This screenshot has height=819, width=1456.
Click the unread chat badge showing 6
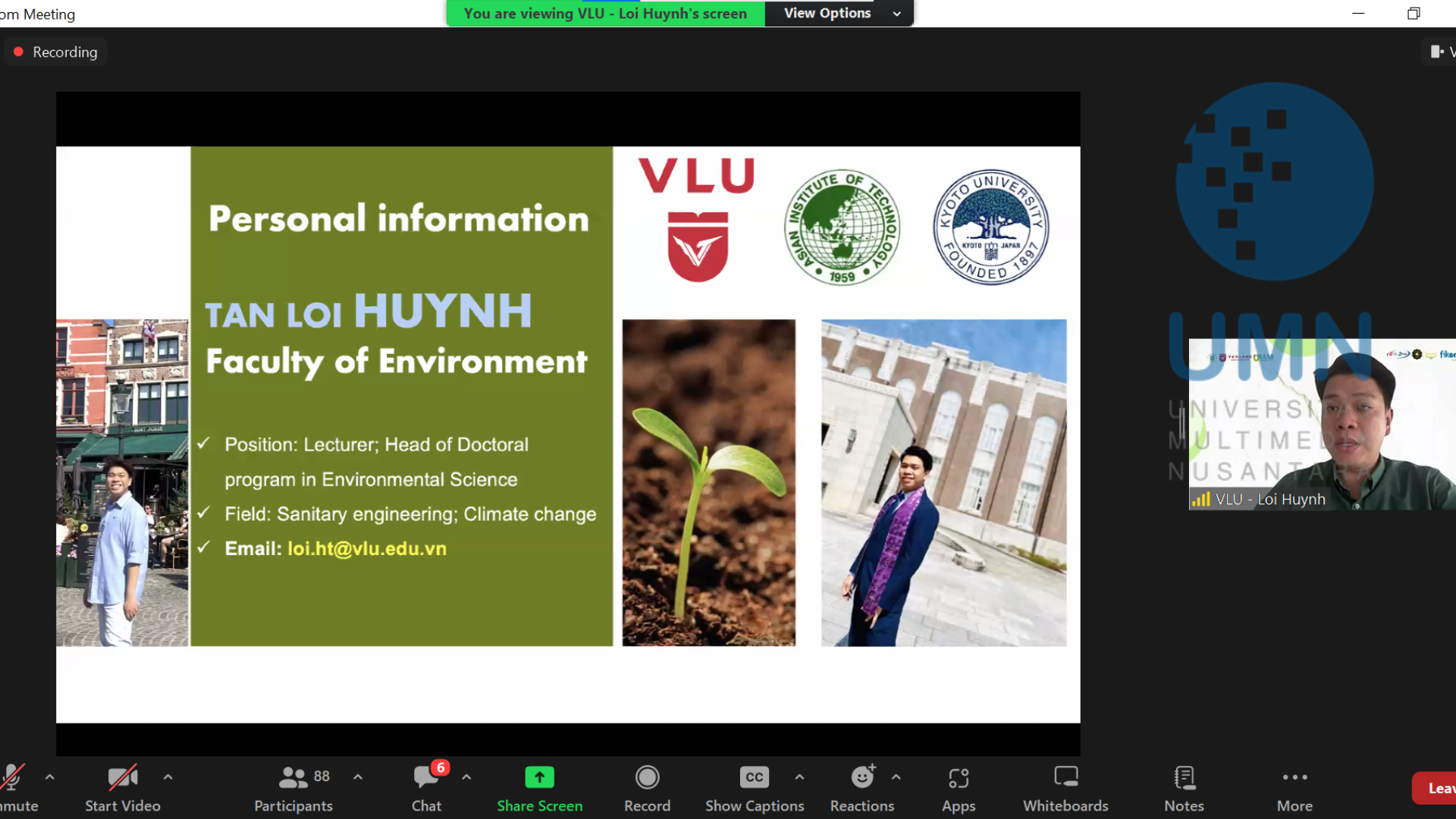[440, 767]
